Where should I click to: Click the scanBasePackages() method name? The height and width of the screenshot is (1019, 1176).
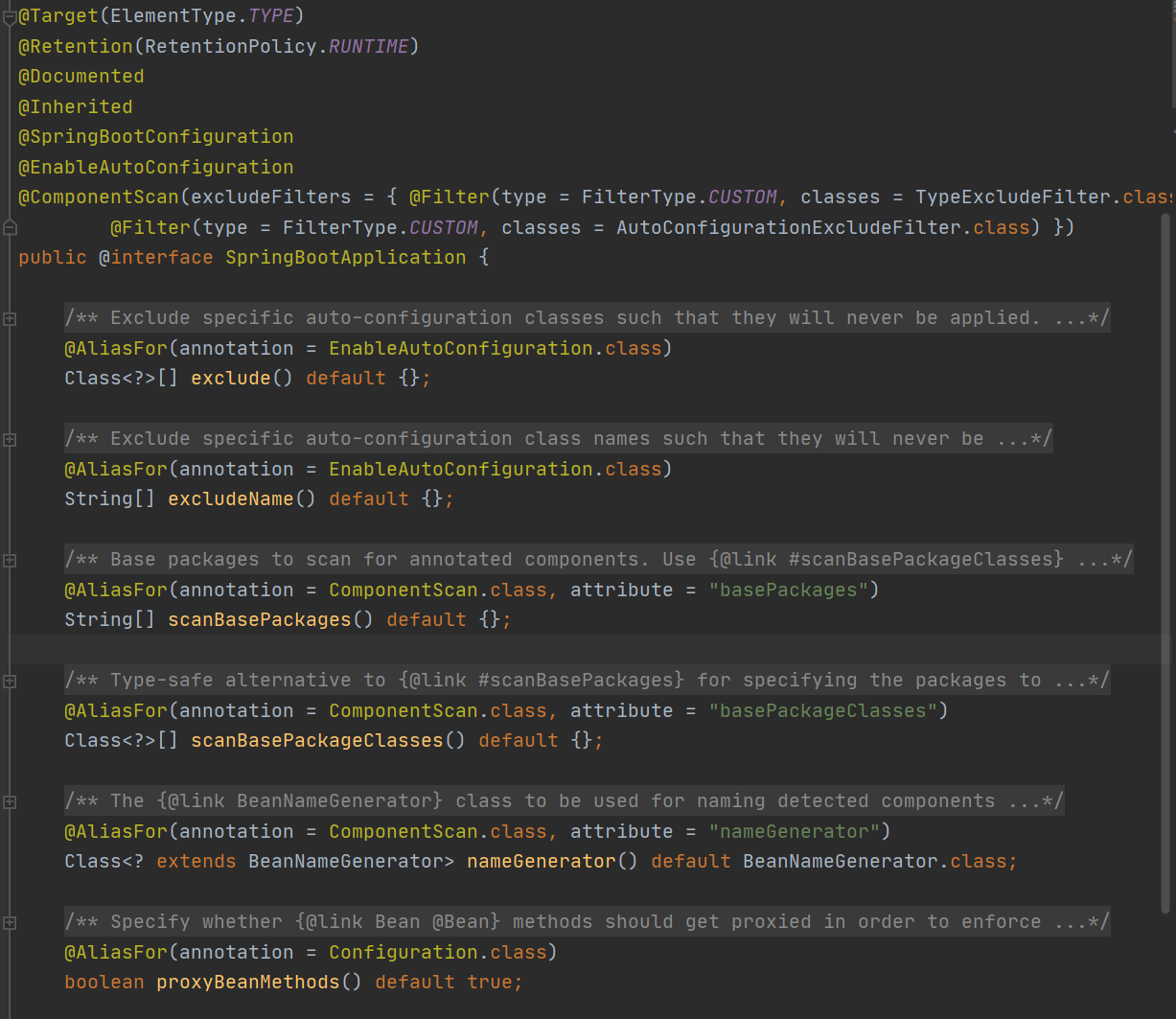pos(260,619)
